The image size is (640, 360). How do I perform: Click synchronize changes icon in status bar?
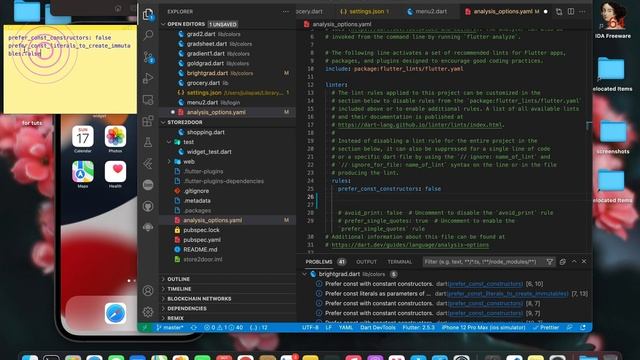tap(193, 327)
